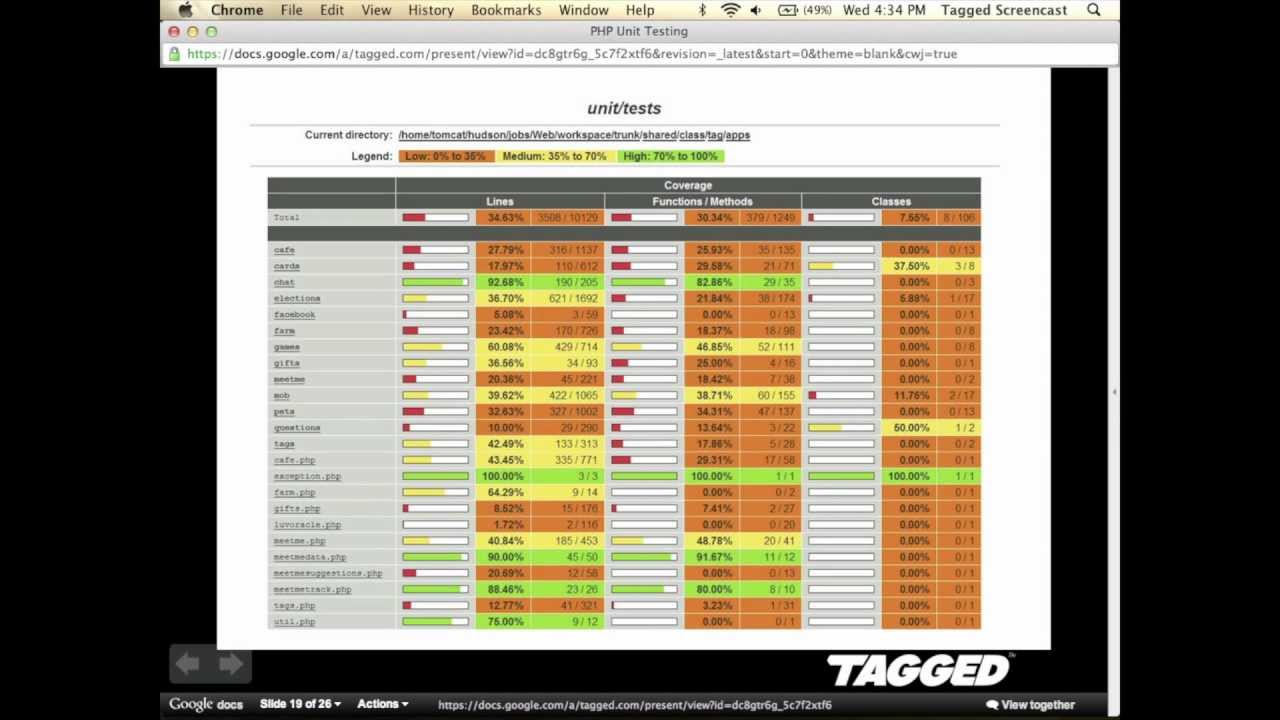This screenshot has height=720, width=1280.
Task: Open the gifts directory link
Action: tap(287, 363)
